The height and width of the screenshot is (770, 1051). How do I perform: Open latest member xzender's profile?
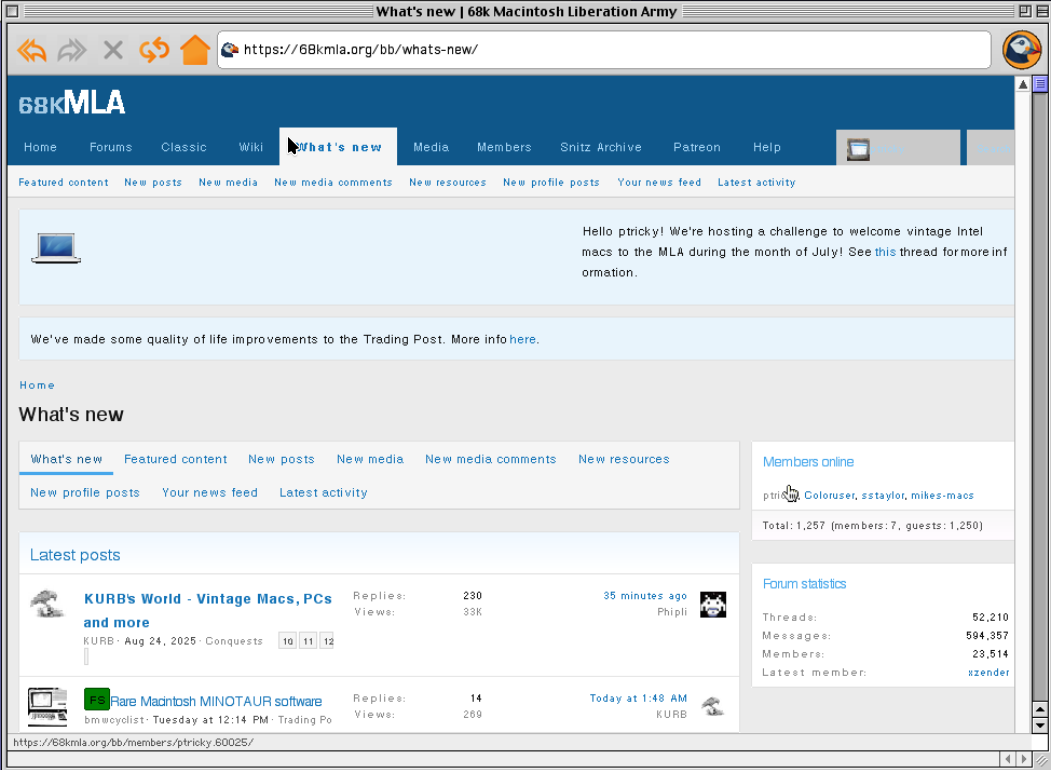point(989,672)
